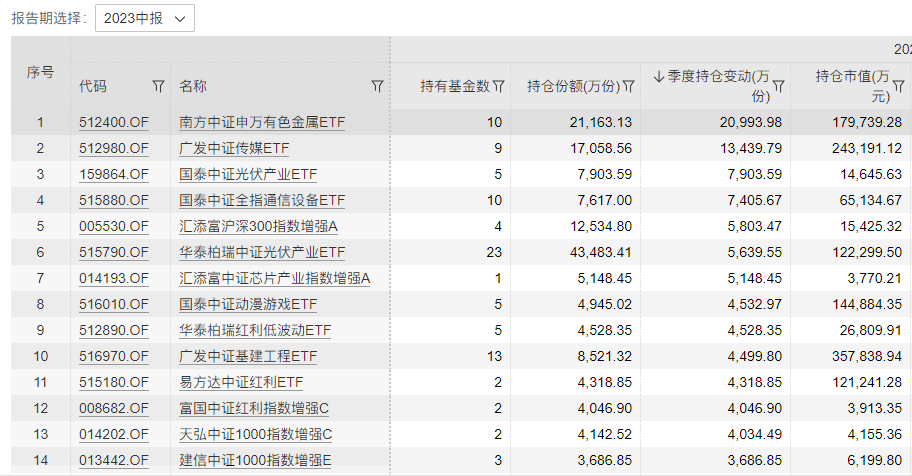Open fund 南方中证申万有色金属ETF
912x476 pixels.
point(262,122)
